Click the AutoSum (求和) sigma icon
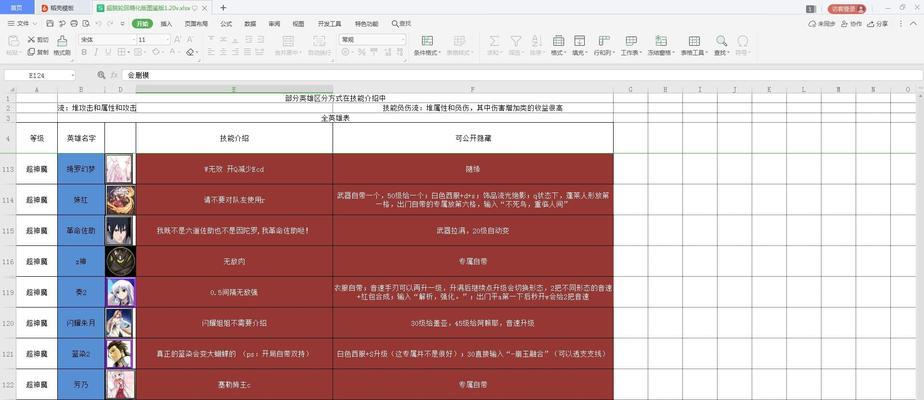924x400 pixels. [494, 41]
